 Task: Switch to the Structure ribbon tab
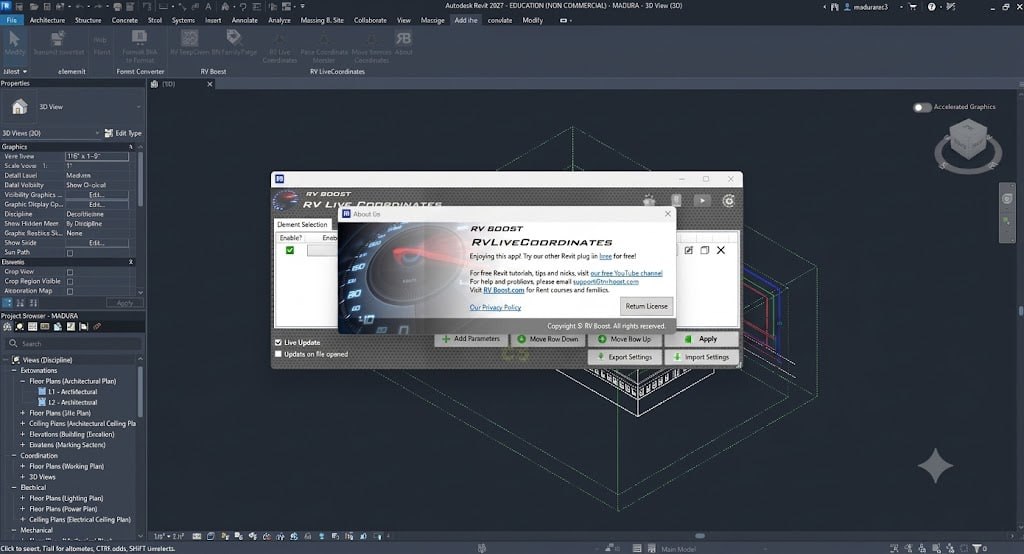coord(88,20)
